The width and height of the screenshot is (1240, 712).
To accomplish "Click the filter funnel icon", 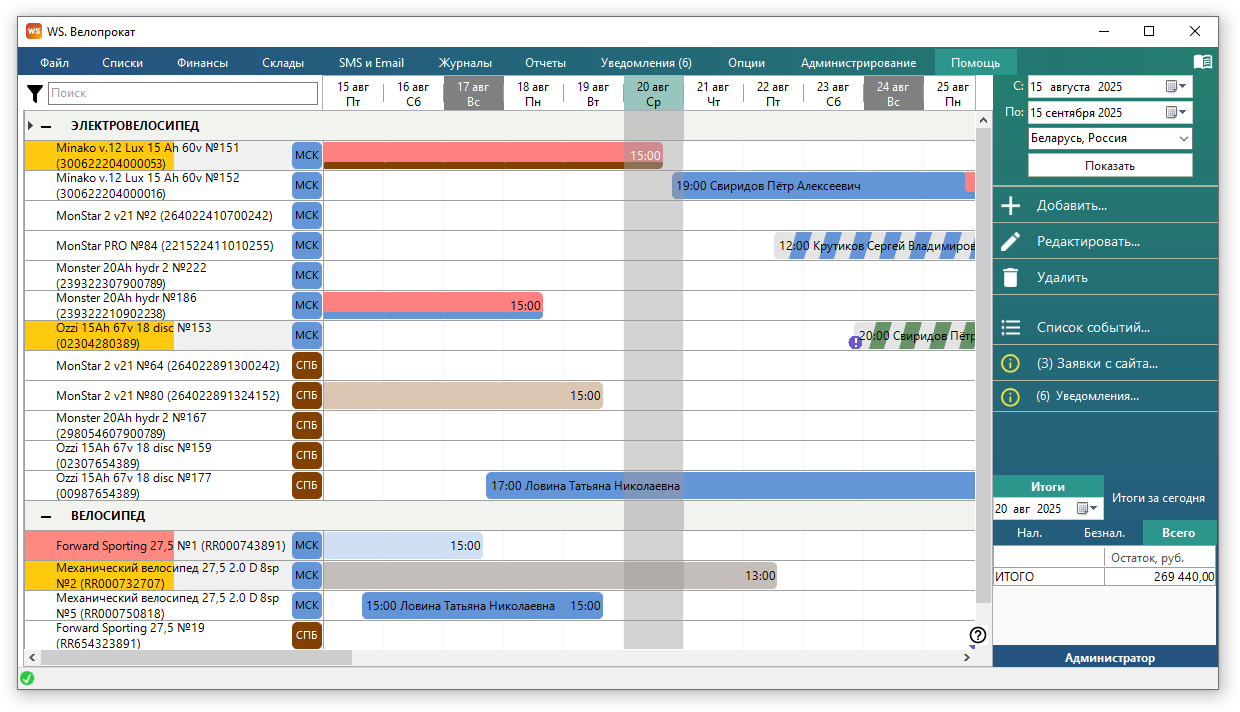I will click(35, 93).
